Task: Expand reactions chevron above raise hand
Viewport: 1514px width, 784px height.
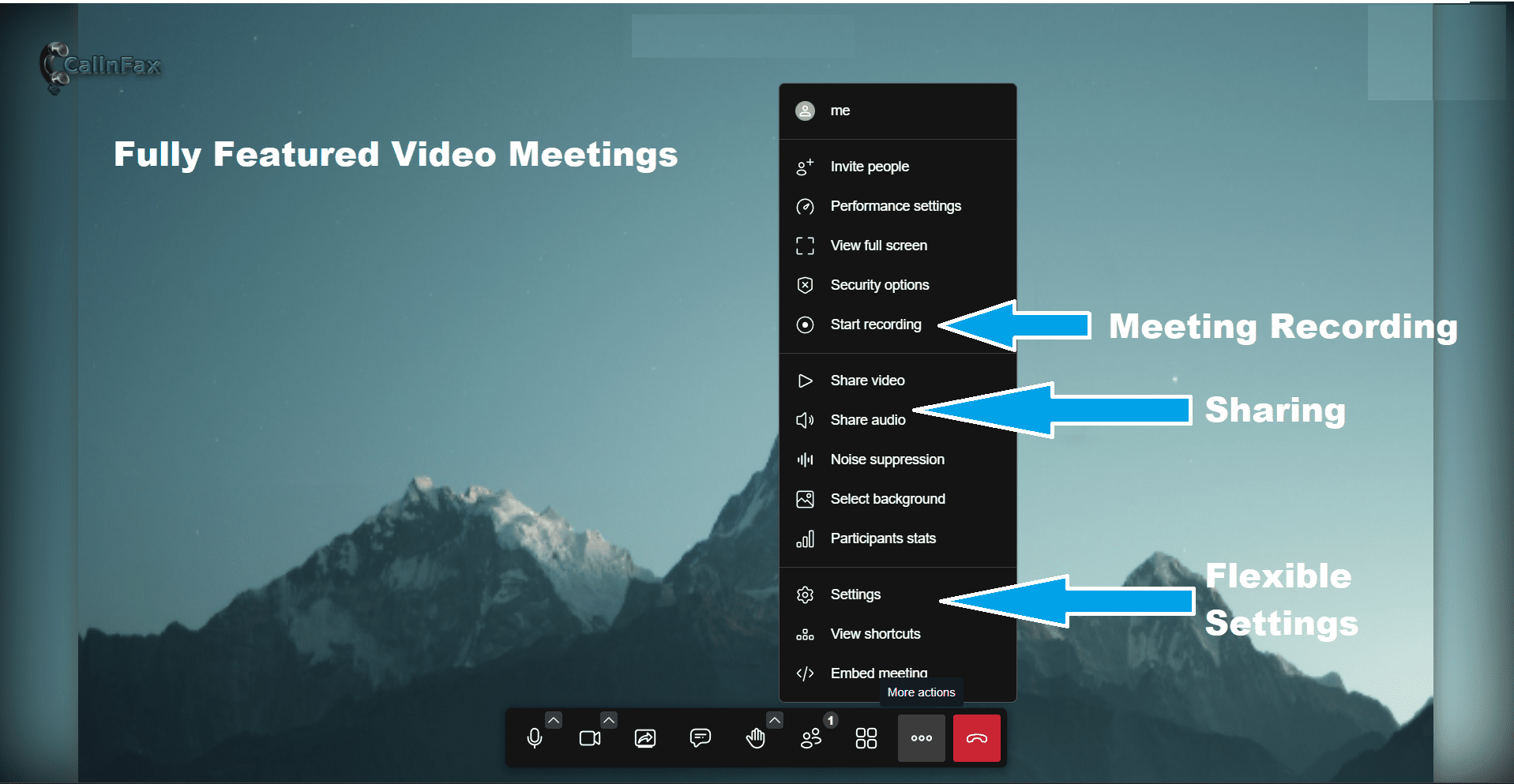Action: [775, 720]
